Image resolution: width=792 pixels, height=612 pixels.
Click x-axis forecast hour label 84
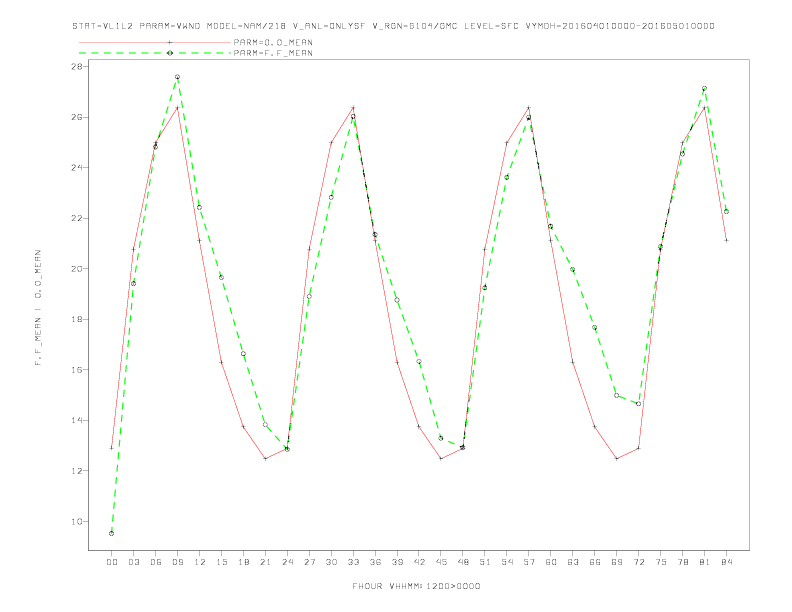point(726,562)
